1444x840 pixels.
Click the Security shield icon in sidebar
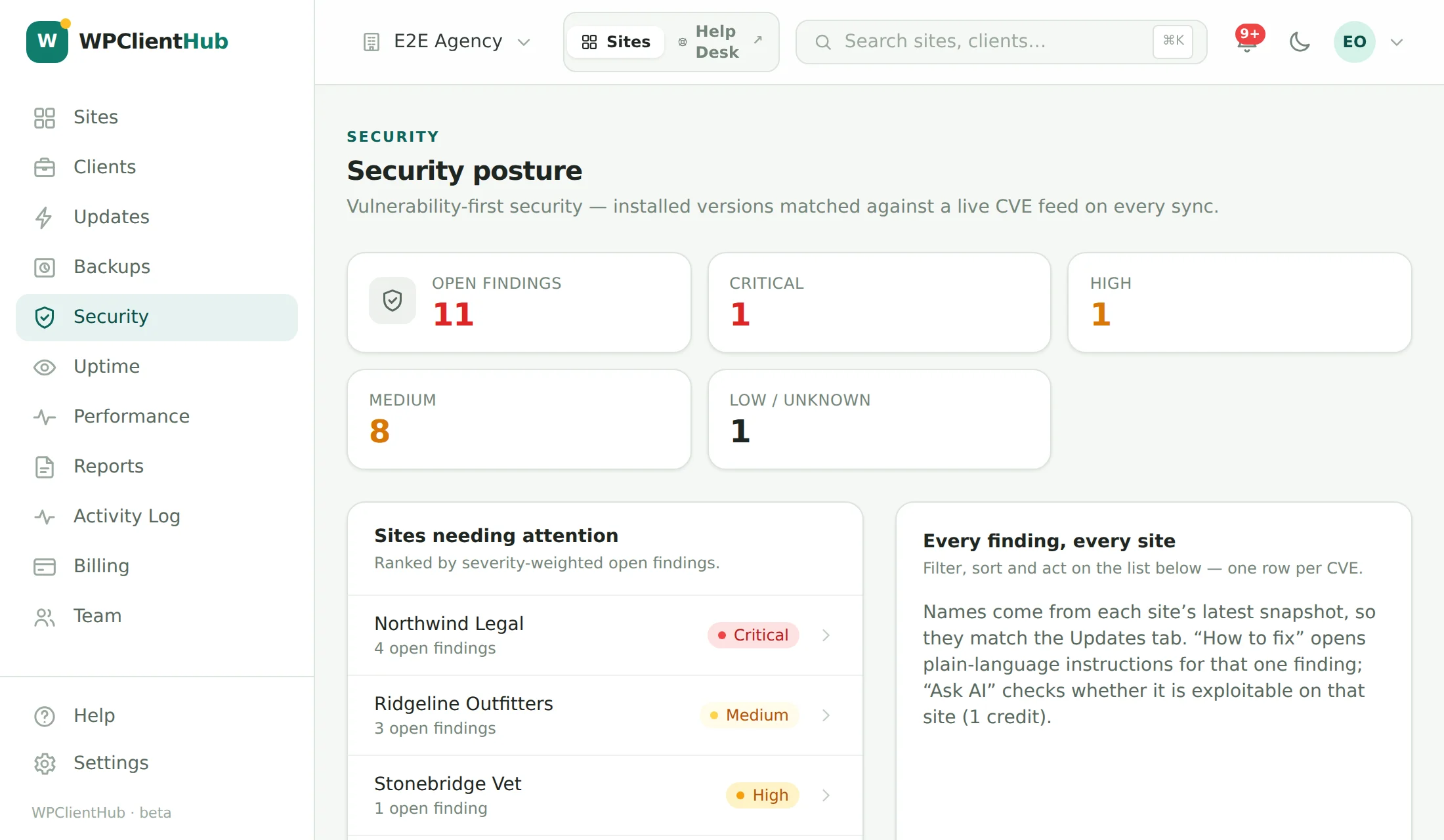click(44, 317)
